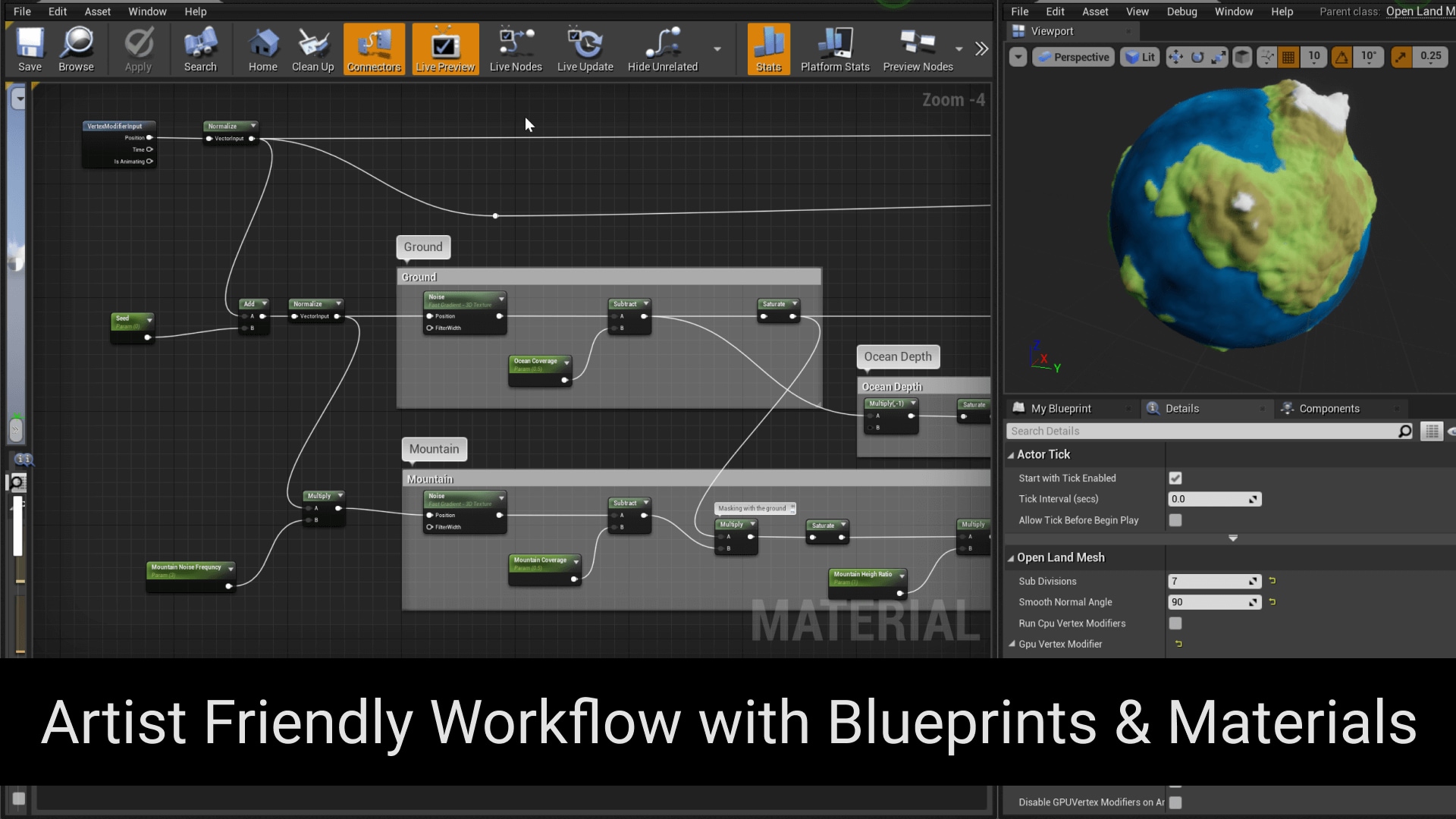1456x819 pixels.
Task: Enable Allow Tick Before Begin Play
Action: point(1175,520)
